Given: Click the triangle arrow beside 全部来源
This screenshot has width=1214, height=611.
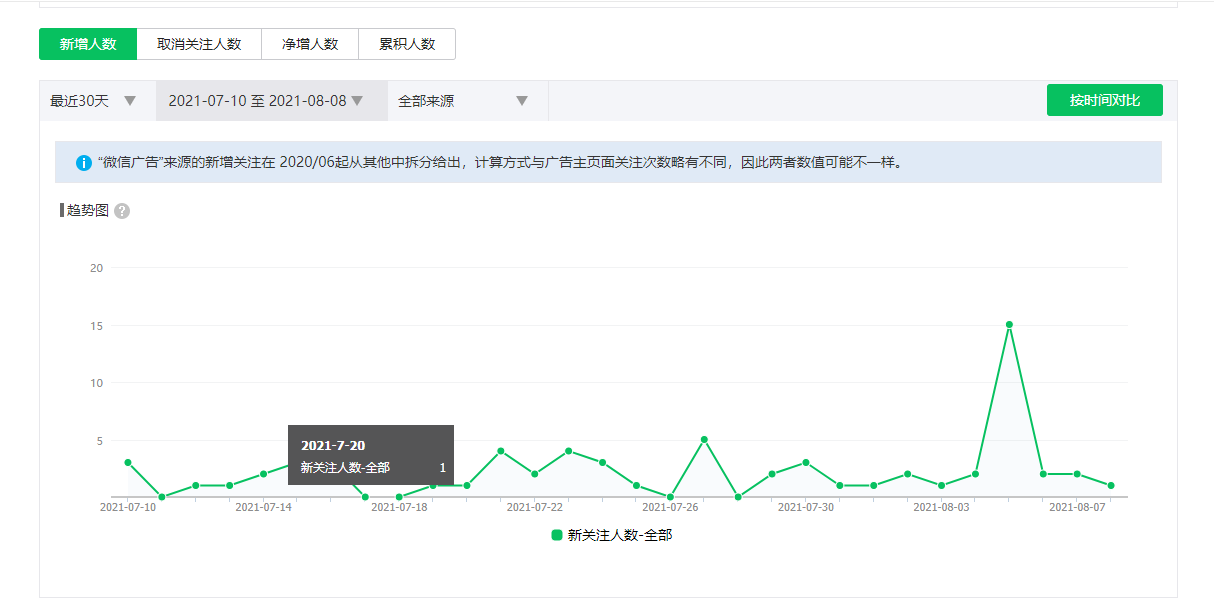Looking at the screenshot, I should (x=521, y=101).
